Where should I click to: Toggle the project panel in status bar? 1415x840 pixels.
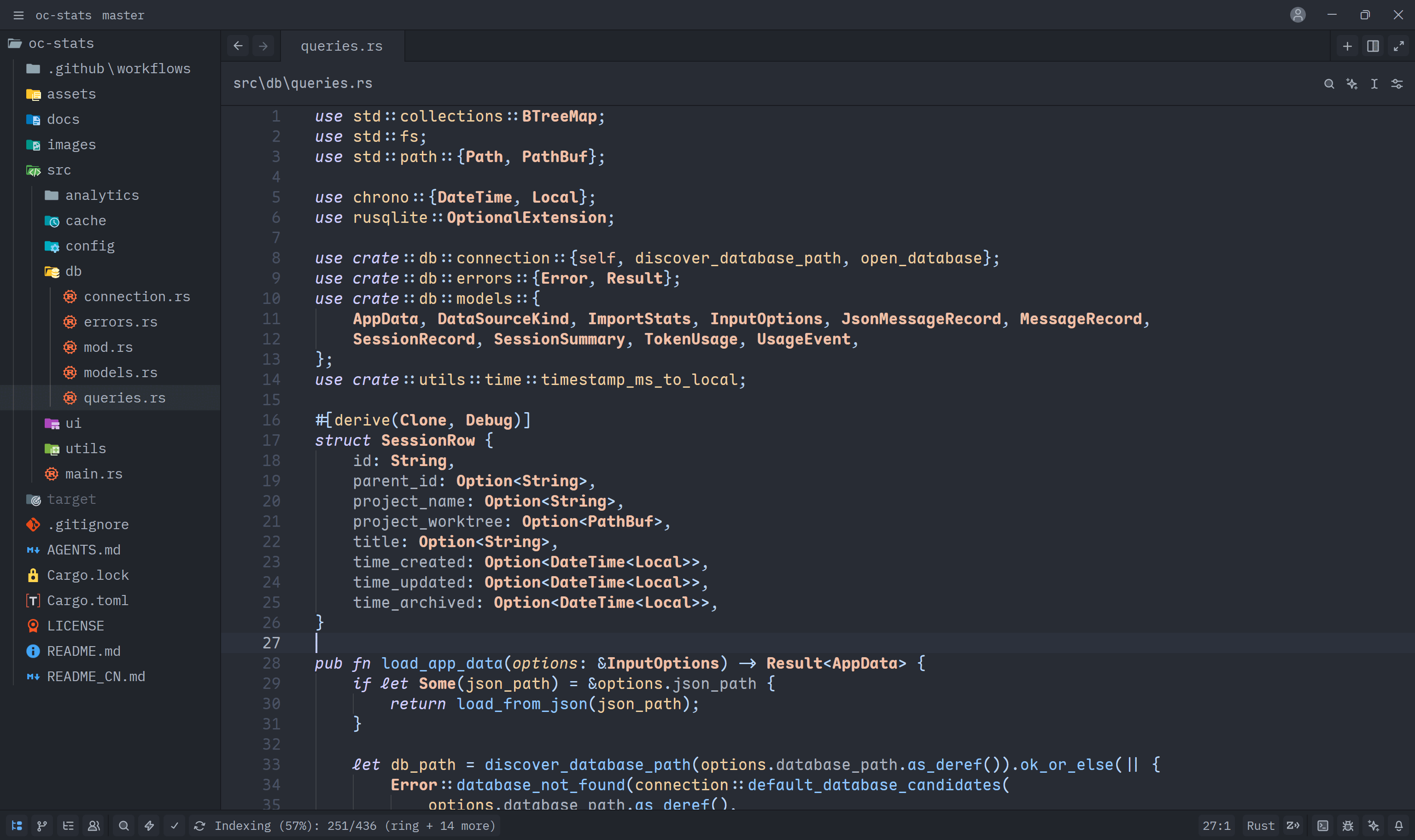pos(17,826)
